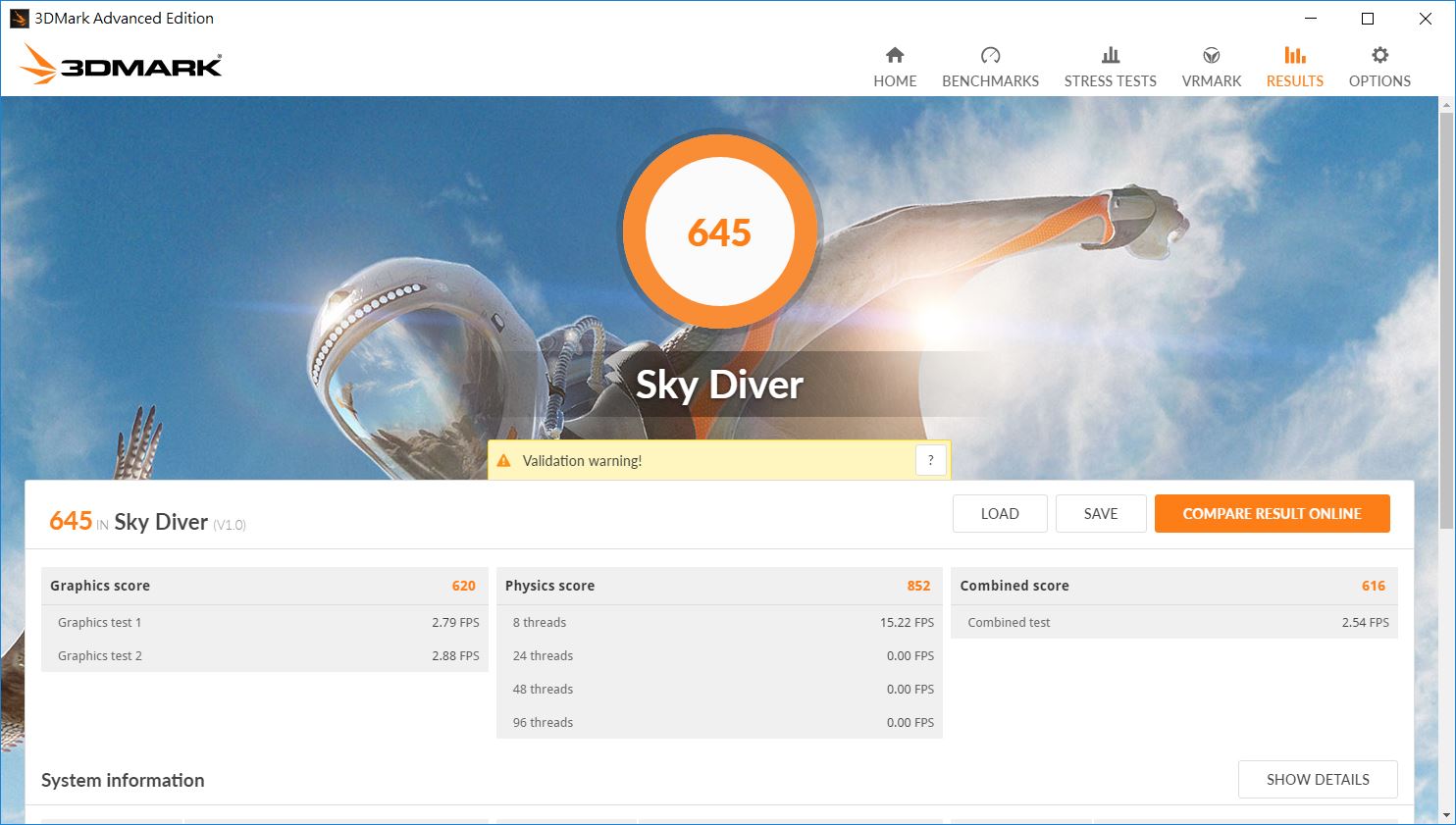Viewport: 1456px width, 825px height.
Task: Click the Sky Diver banner title
Action: (719, 385)
